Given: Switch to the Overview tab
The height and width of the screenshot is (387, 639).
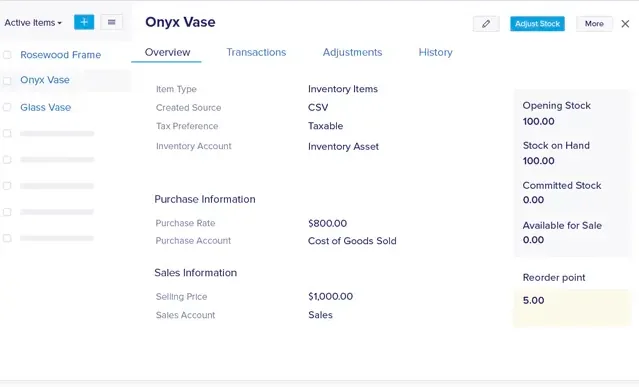Looking at the screenshot, I should click(x=167, y=52).
